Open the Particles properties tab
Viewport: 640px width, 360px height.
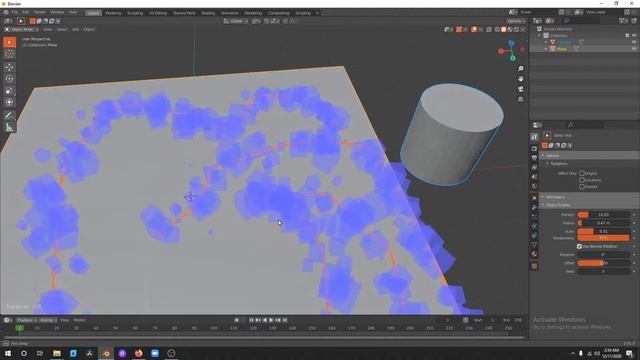(x=534, y=217)
